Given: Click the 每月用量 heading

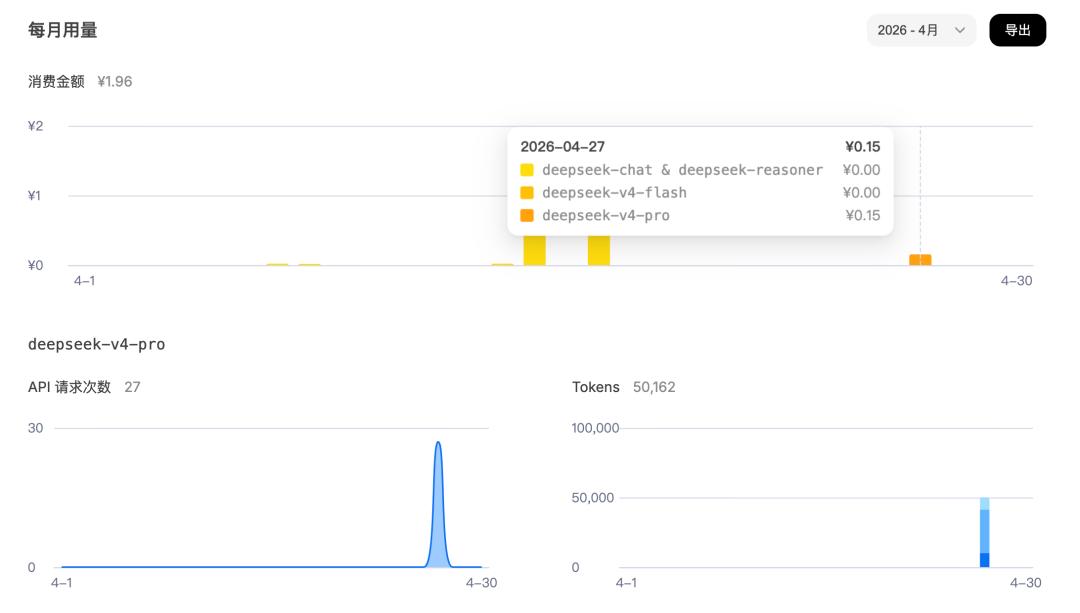Looking at the screenshot, I should click(x=63, y=30).
